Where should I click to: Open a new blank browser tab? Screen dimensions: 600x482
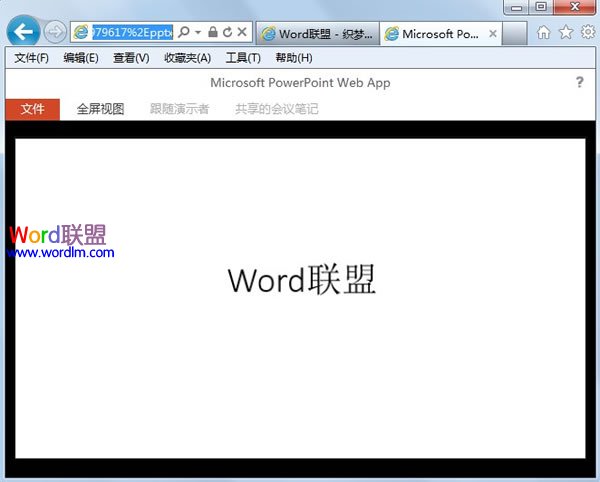coord(514,34)
